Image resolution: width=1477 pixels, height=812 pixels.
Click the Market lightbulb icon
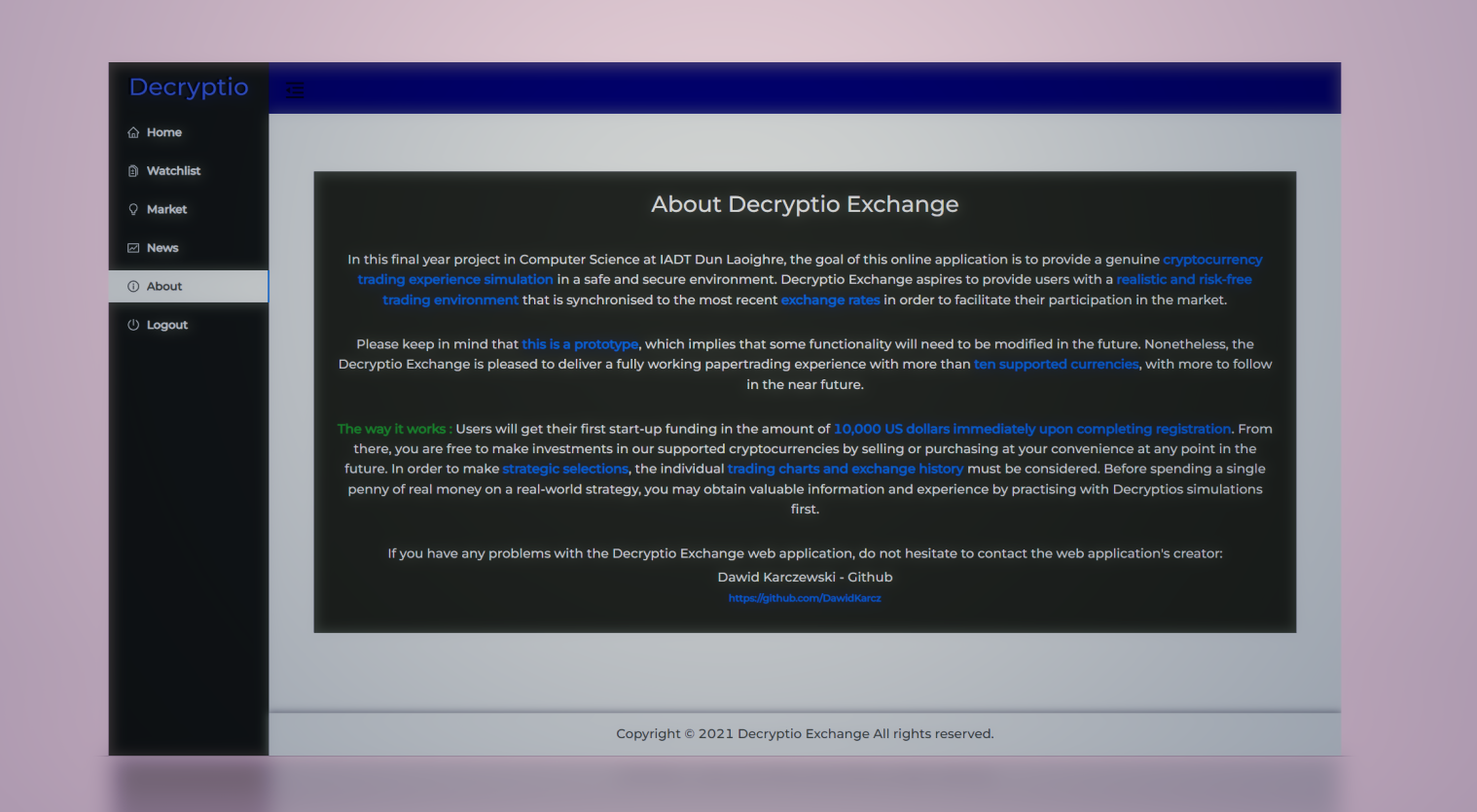(133, 209)
